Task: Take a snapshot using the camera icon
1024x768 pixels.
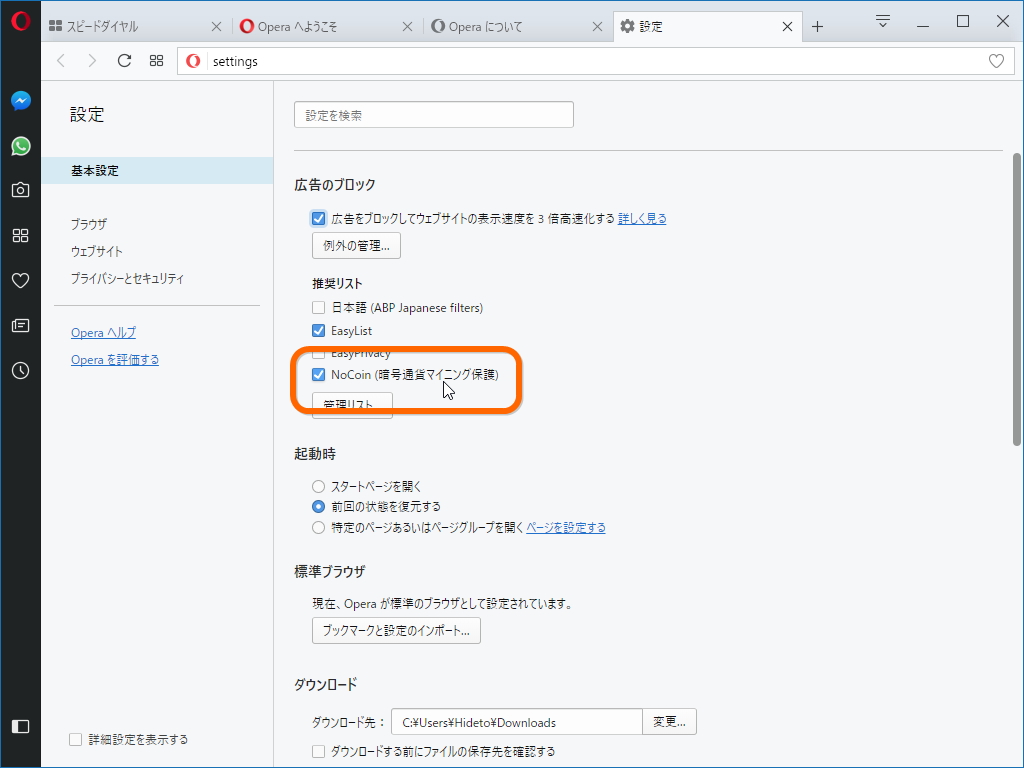Action: (20, 189)
